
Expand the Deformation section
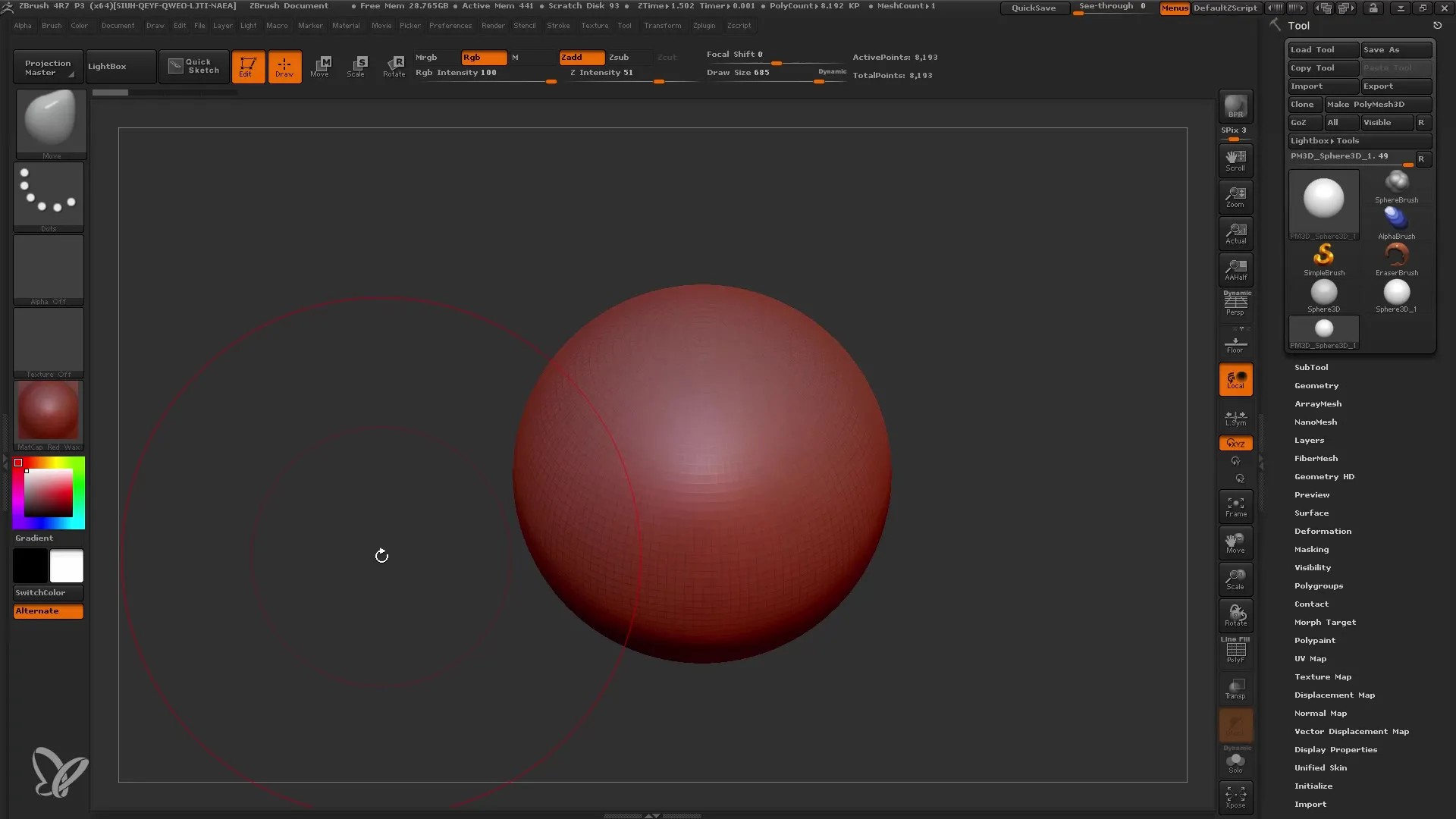pos(1323,532)
